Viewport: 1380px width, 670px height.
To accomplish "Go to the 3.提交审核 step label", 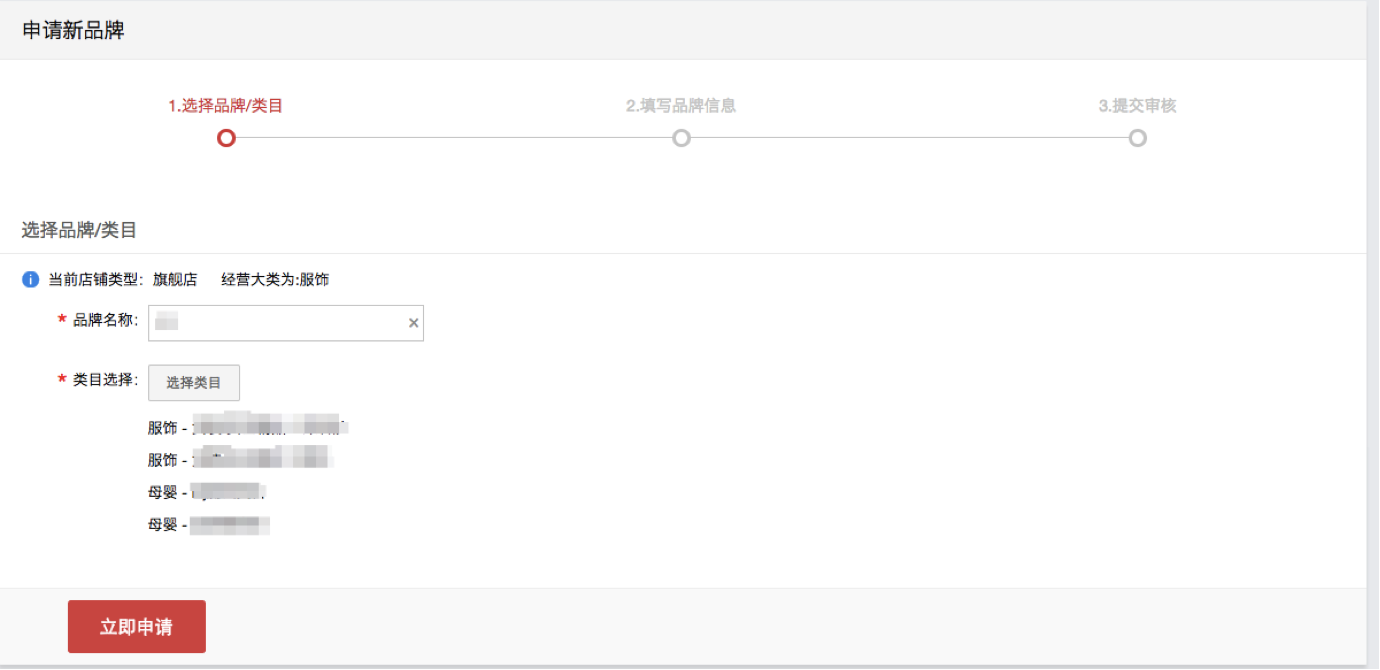I will (1137, 106).
